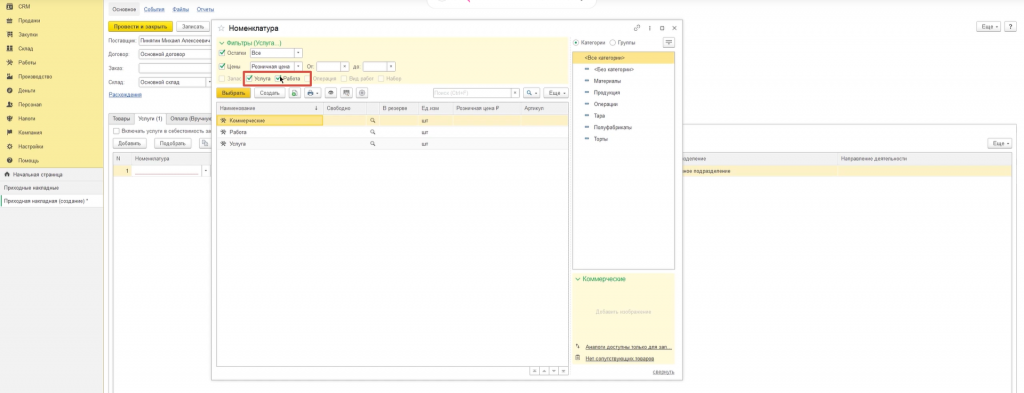Open the kebab menu of Номенклатура window
The height and width of the screenshot is (393, 1024).
coord(650,29)
